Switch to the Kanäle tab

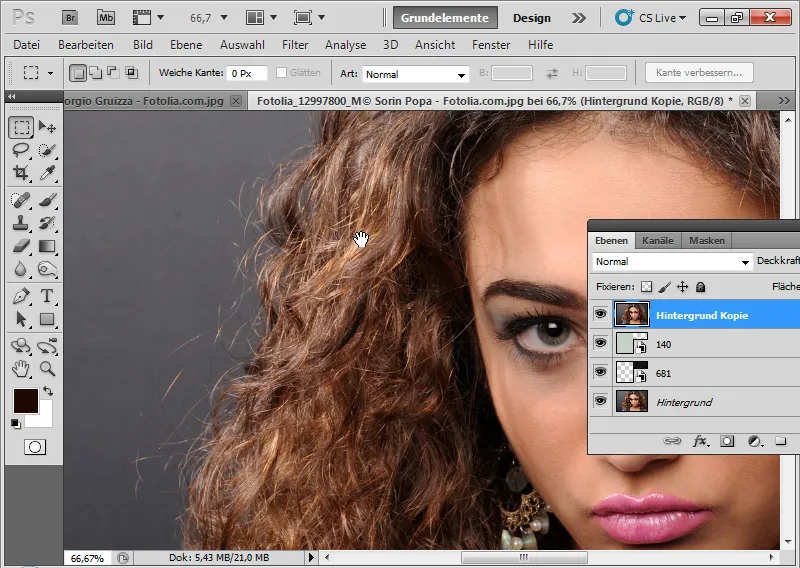(x=658, y=240)
